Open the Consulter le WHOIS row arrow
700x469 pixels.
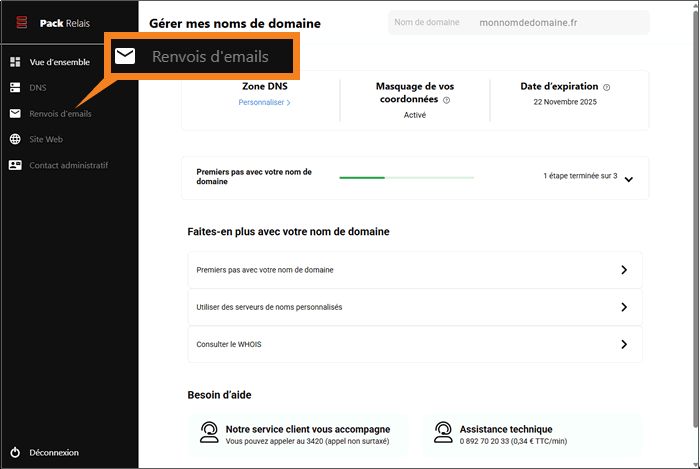624,344
